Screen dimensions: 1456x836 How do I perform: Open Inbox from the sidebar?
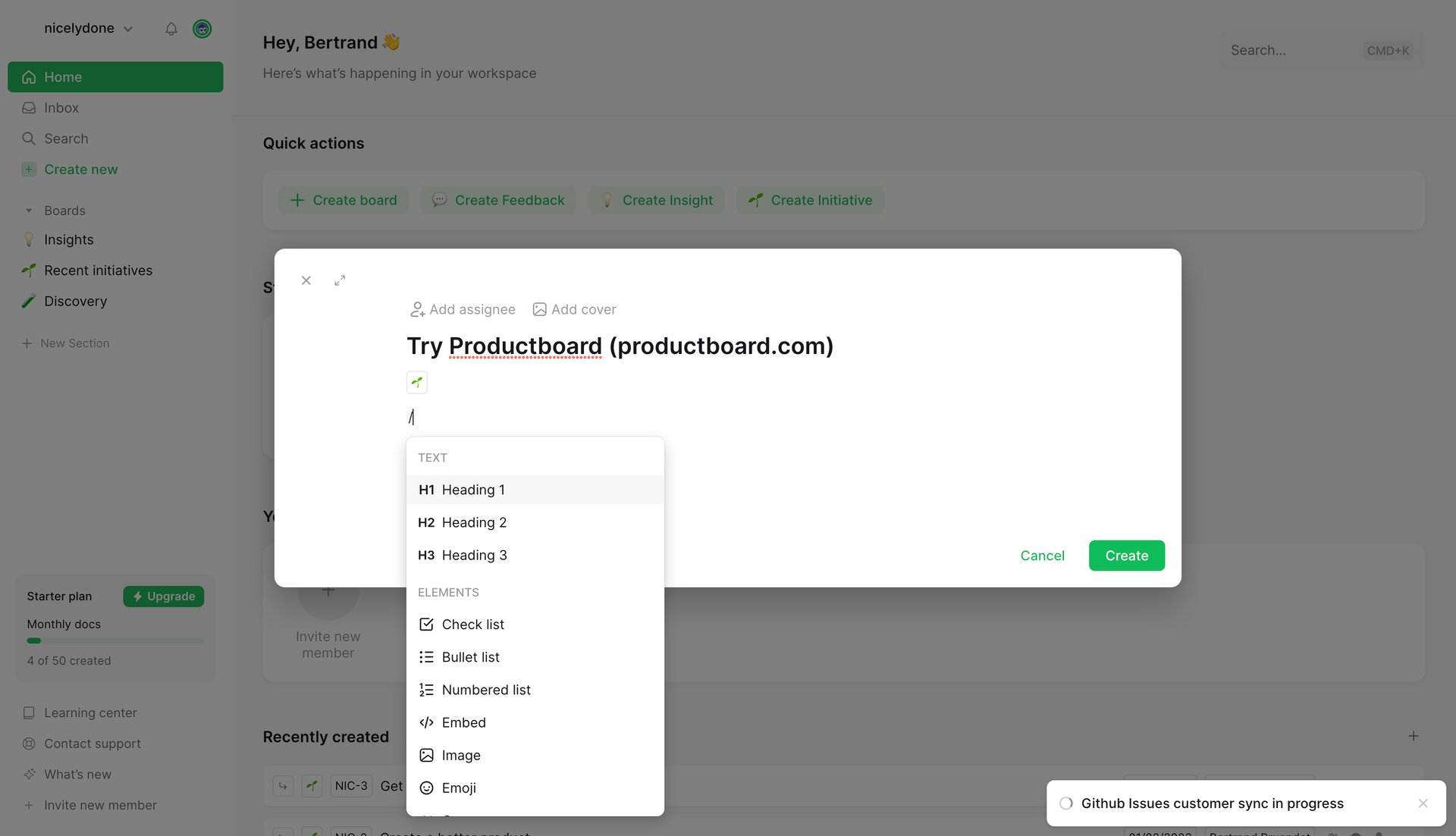[61, 107]
